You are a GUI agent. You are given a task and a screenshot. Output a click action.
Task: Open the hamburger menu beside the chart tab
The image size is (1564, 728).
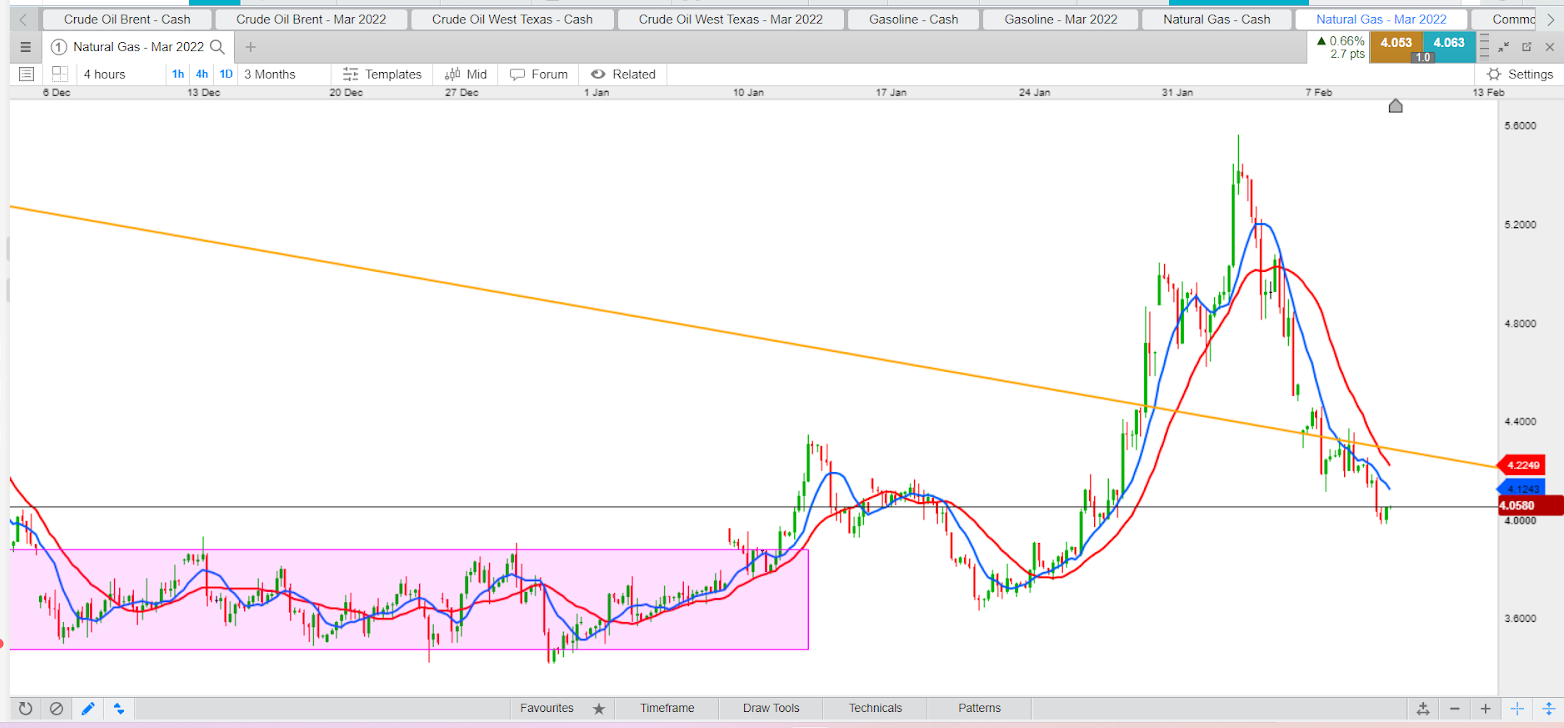click(25, 46)
